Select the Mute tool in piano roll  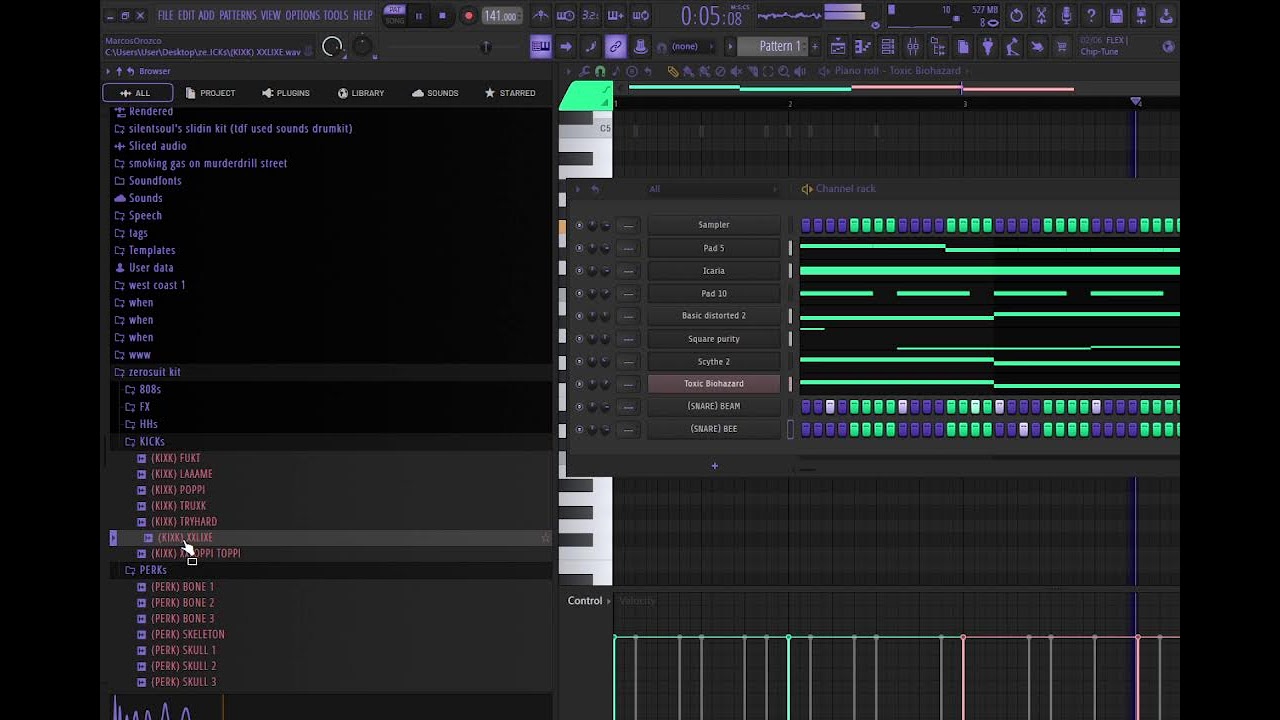737,71
